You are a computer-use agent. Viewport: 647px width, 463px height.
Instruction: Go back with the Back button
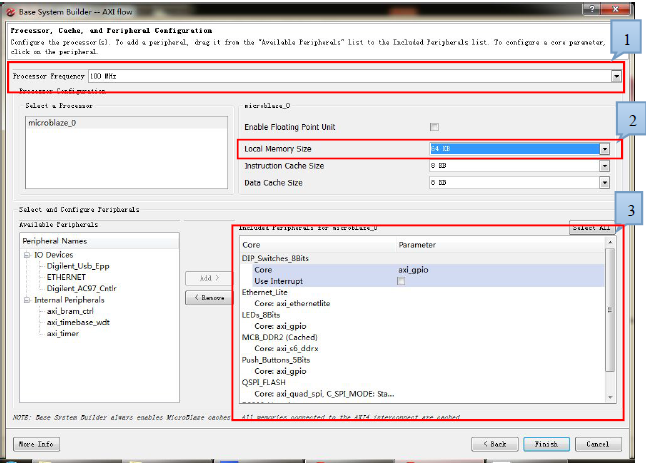click(495, 443)
